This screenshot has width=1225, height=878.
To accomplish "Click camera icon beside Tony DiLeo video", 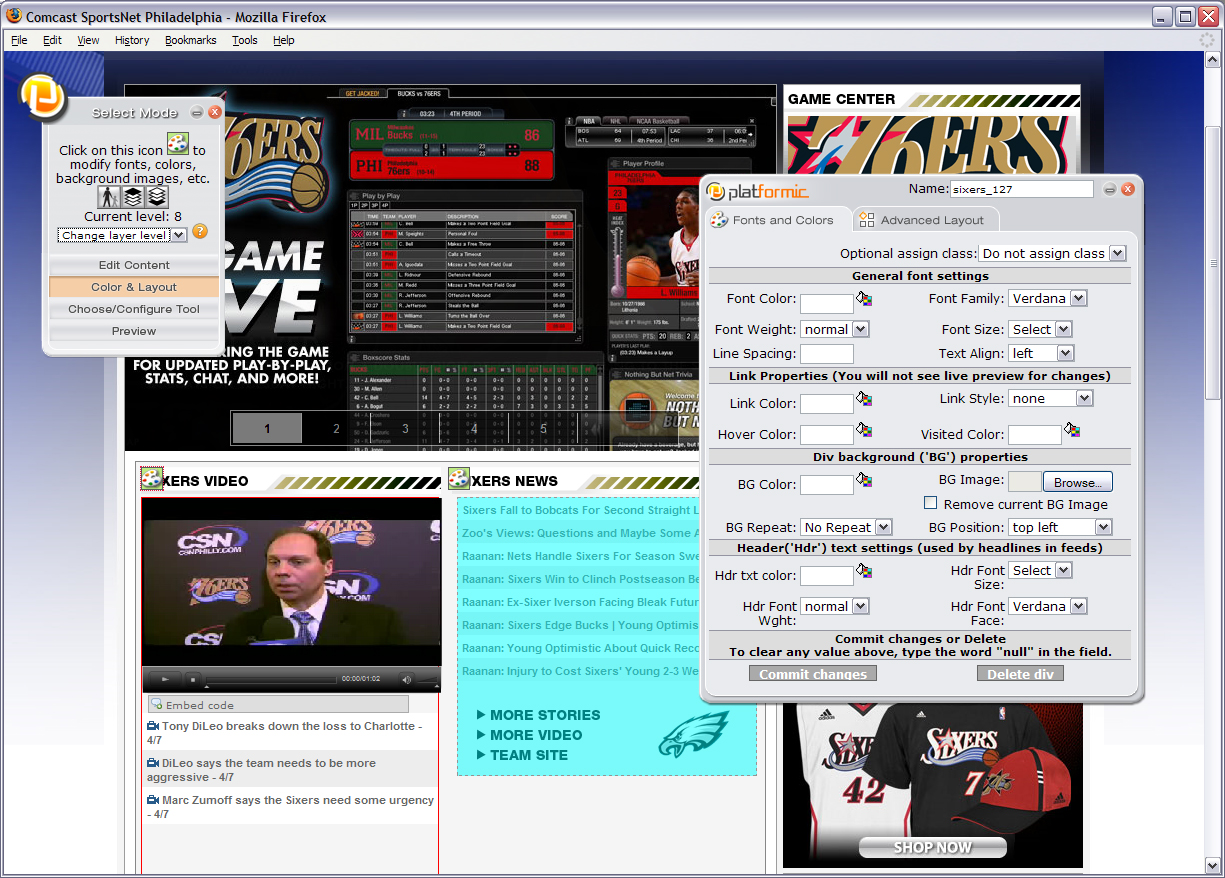I will pos(153,726).
